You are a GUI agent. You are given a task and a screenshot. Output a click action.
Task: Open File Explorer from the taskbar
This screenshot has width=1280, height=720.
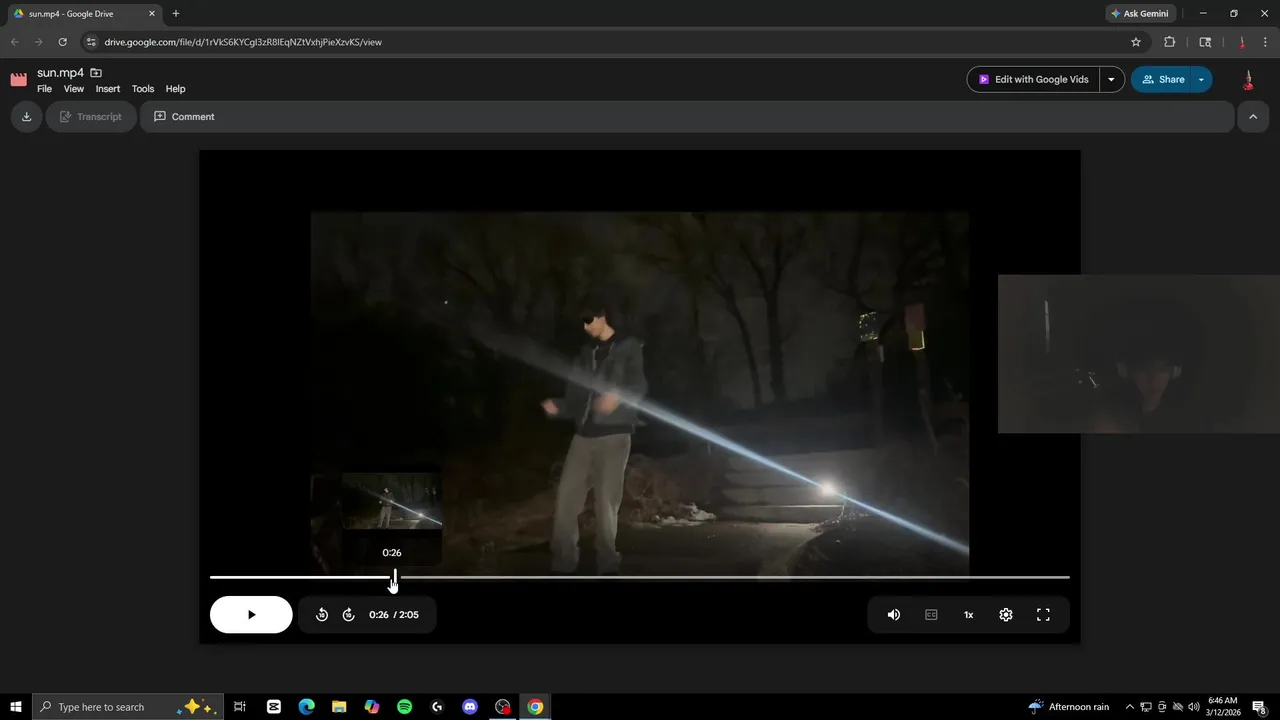tap(339, 707)
